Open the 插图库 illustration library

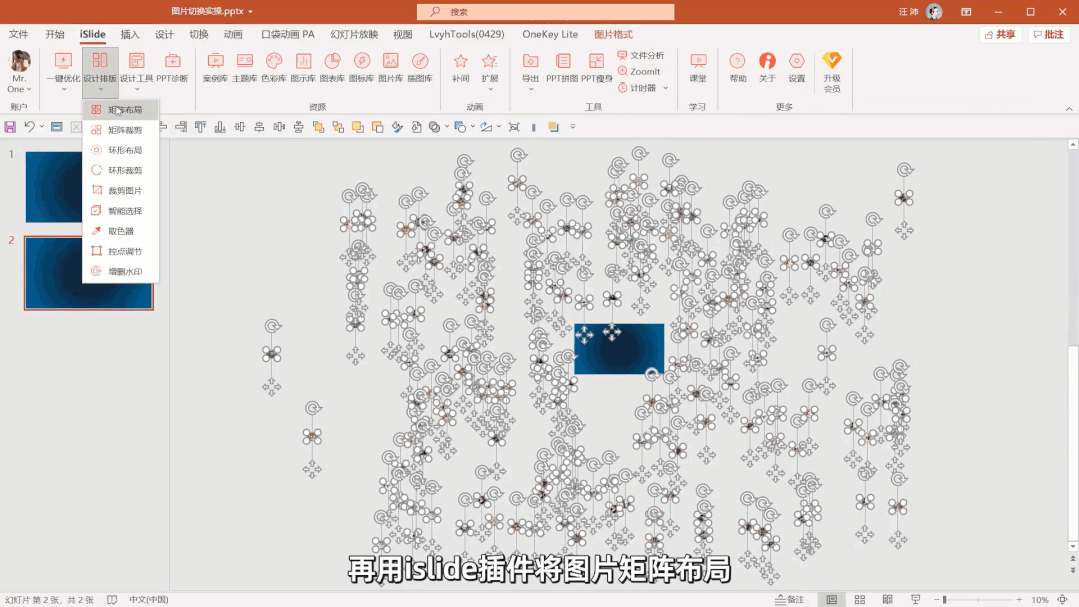pyautogui.click(x=420, y=68)
